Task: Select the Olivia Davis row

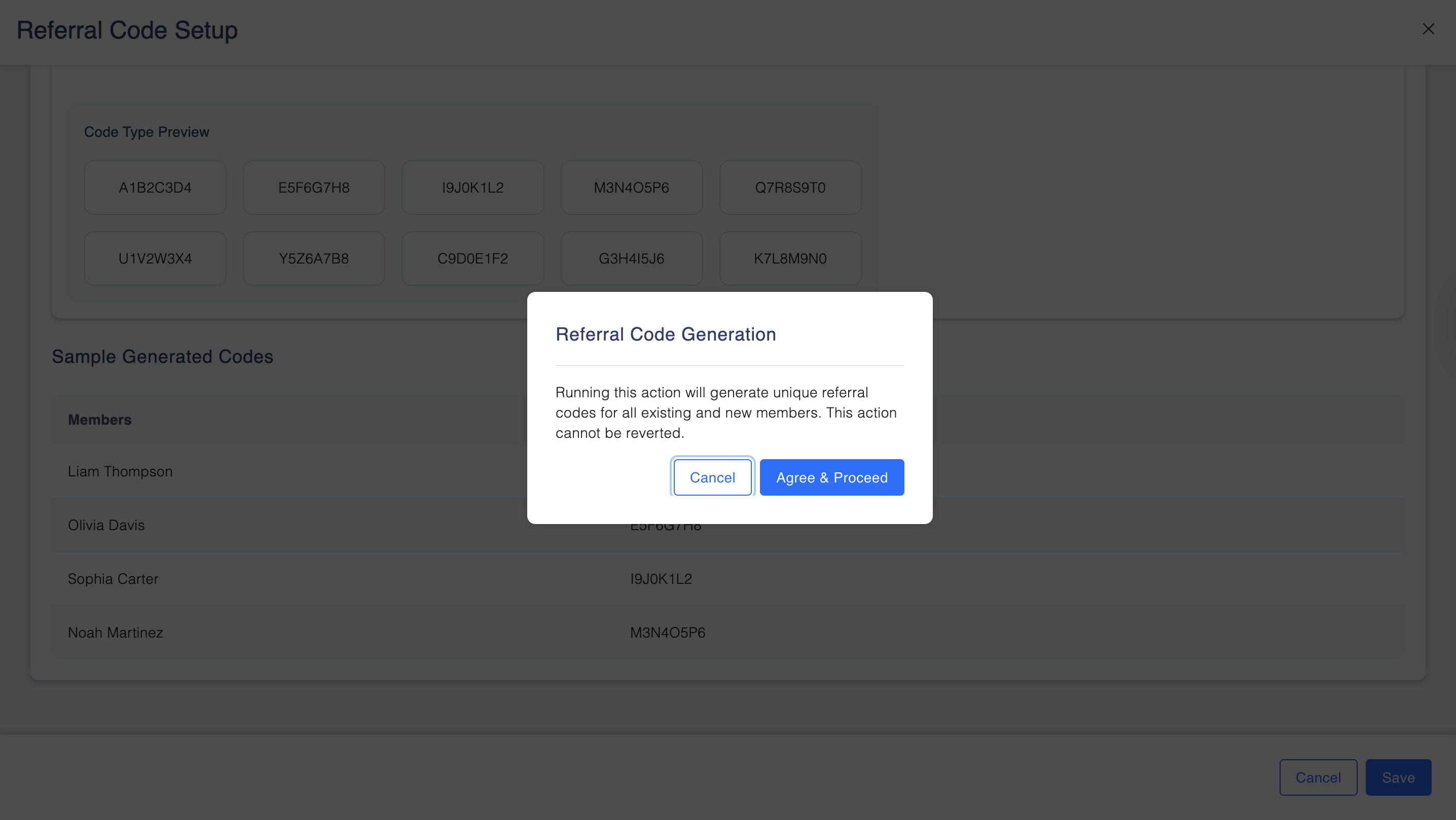Action: (106, 525)
